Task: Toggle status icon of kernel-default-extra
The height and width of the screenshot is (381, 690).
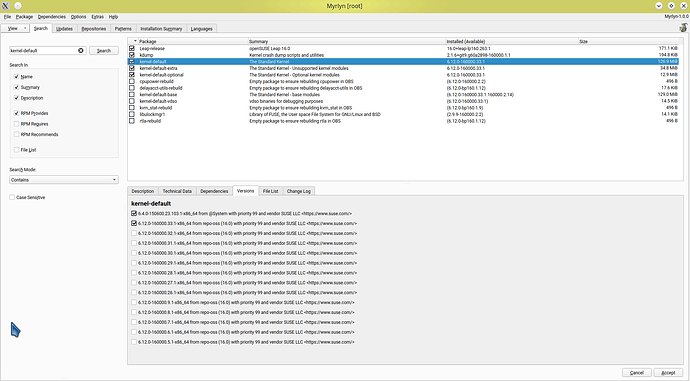Action: 132,68
